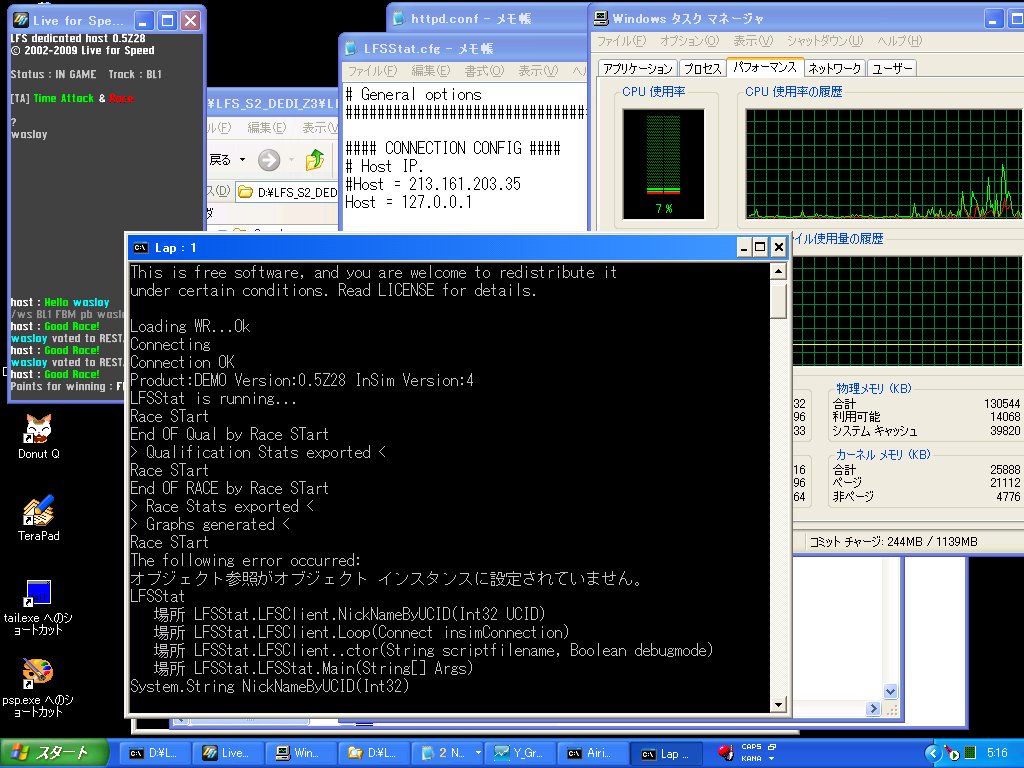Screen dimensions: 1024x768
Task: Click the Explorer address bar path field
Action: coord(287,192)
